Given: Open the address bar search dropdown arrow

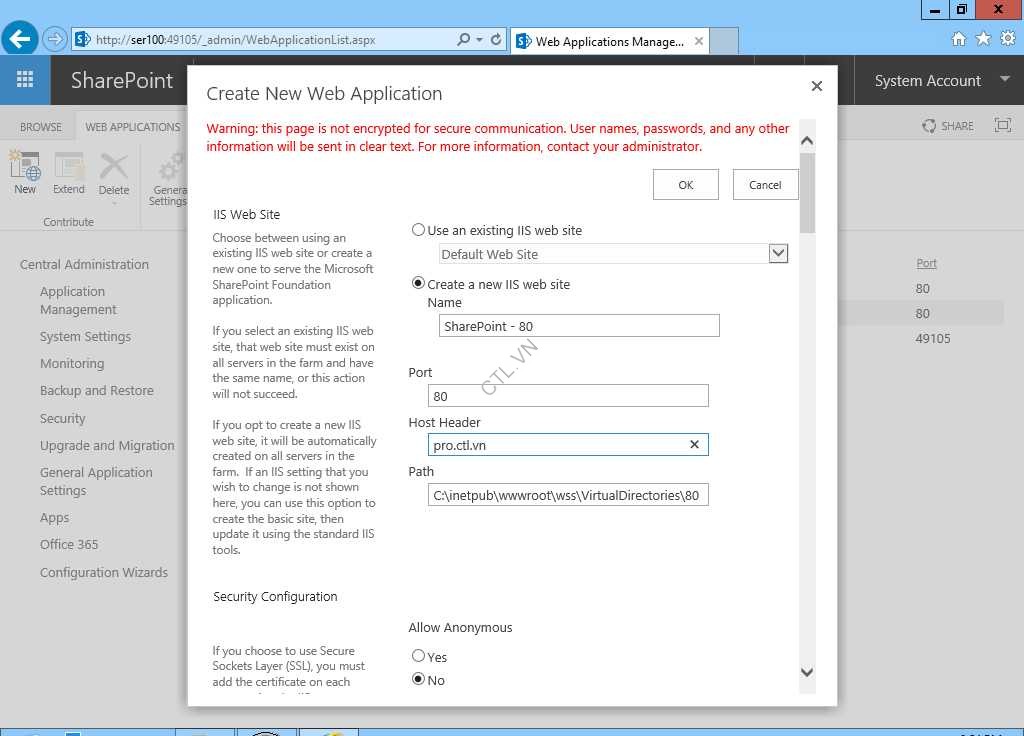Looking at the screenshot, I should [479, 40].
